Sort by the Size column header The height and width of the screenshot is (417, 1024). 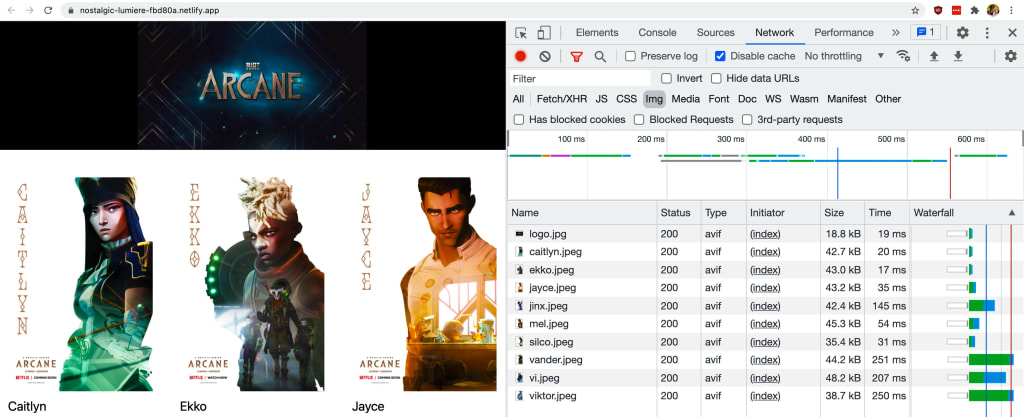[x=842, y=213]
